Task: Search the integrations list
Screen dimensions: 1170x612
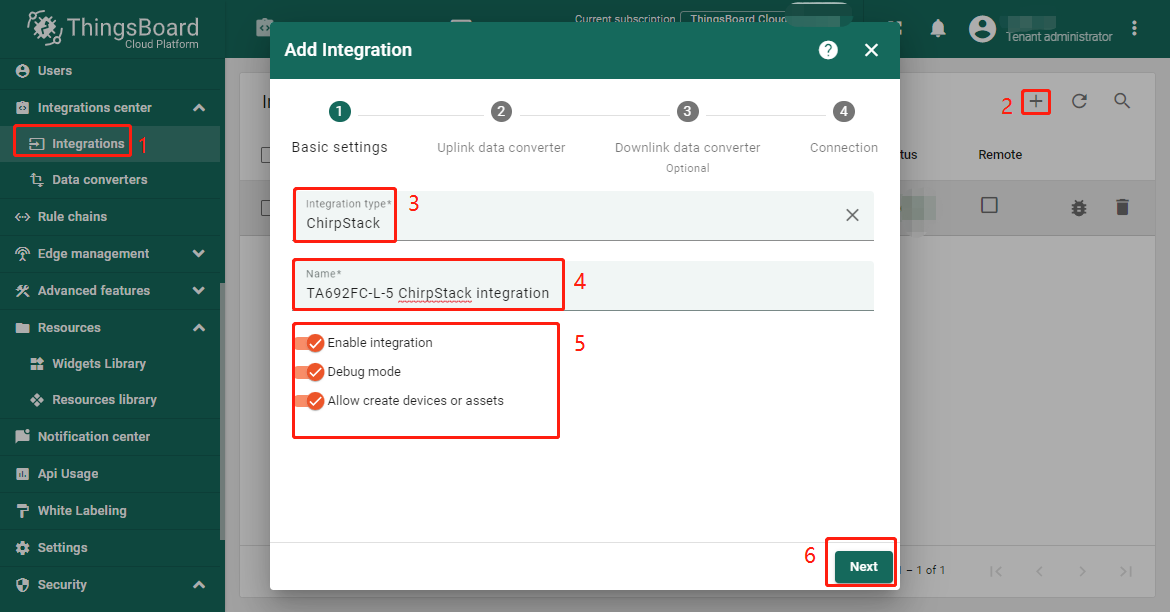Action: click(1122, 101)
